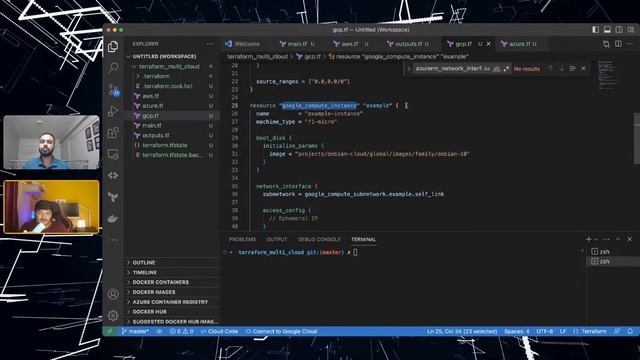Open Cloud Code status bar item

(219, 331)
